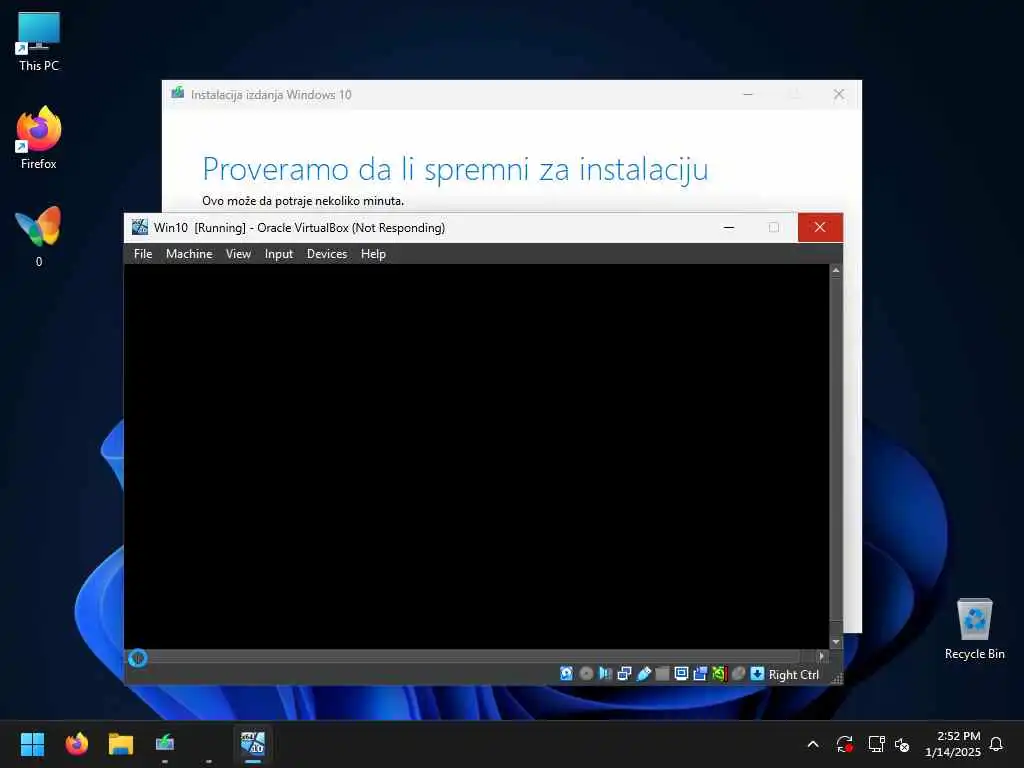Viewport: 1024px width, 768px height.
Task: Click the network adapters indicator icon
Action: click(x=624, y=673)
